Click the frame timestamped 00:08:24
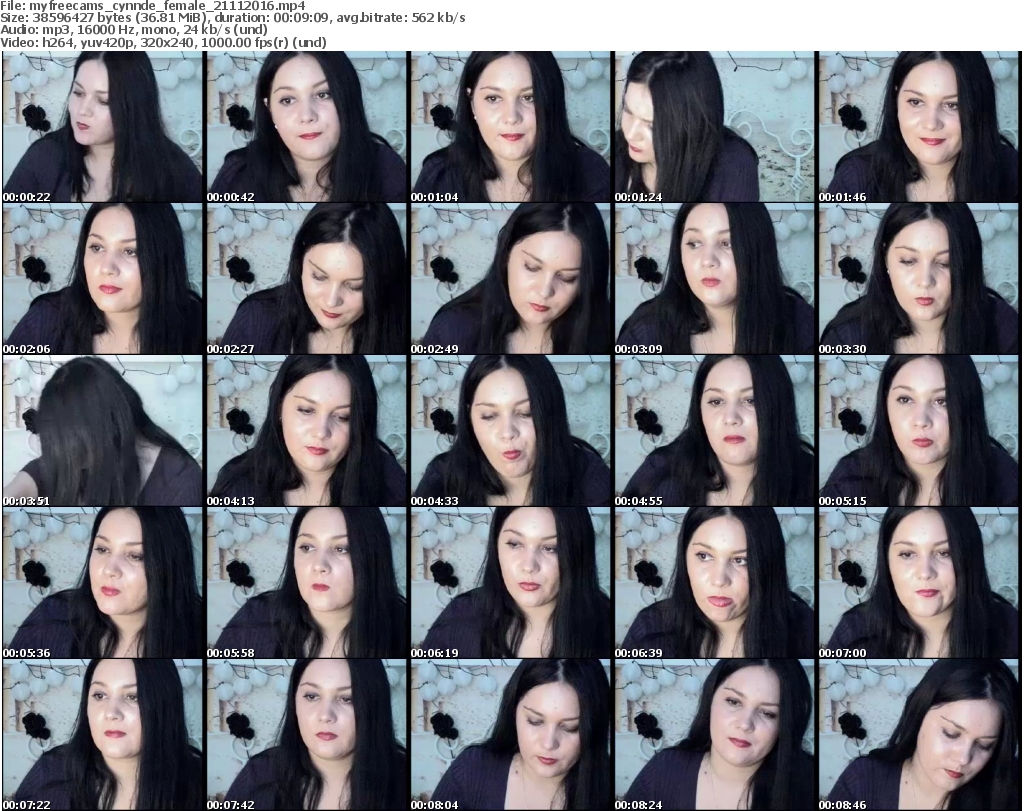This screenshot has width=1024, height=811. point(714,735)
